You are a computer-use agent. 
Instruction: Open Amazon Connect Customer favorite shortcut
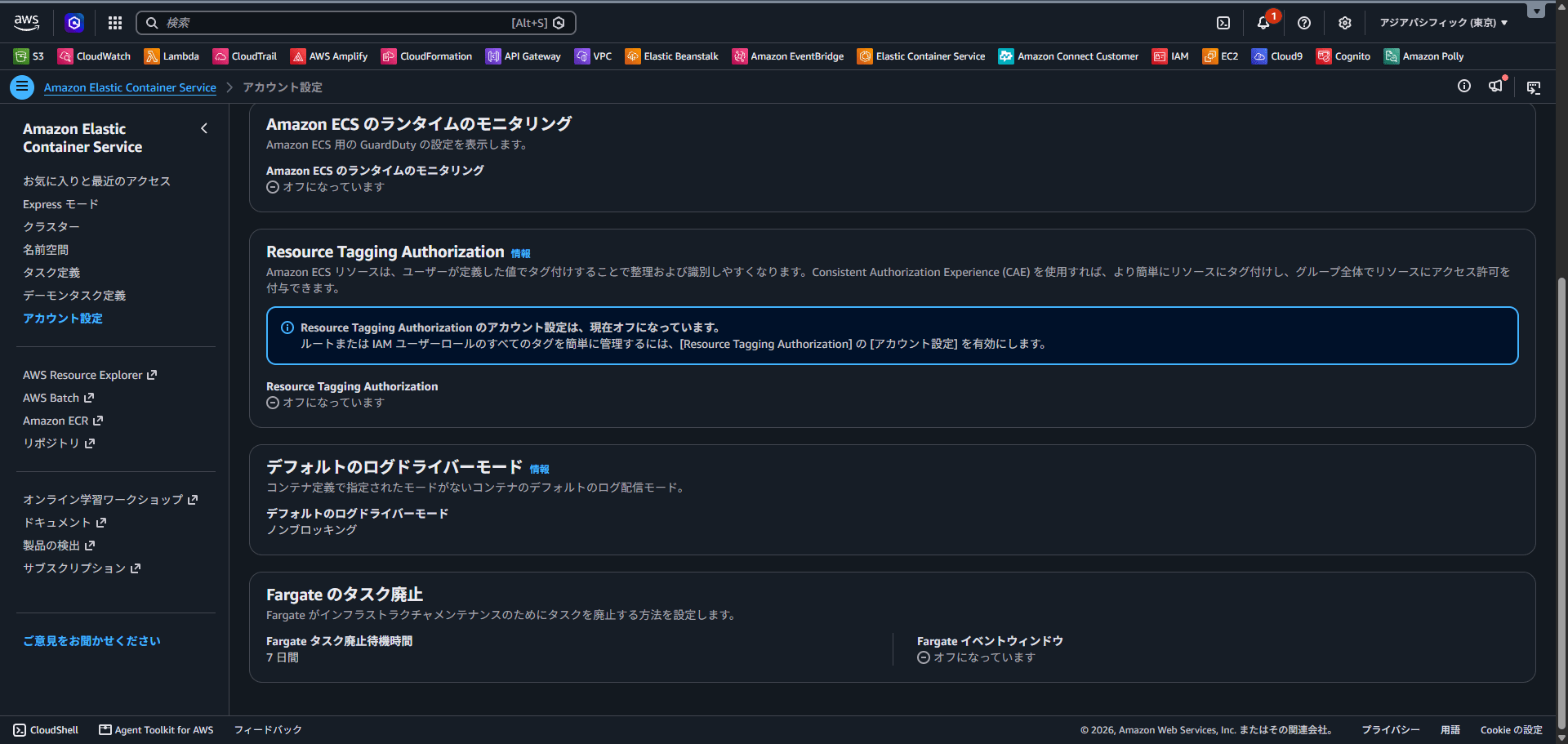[x=1069, y=56]
